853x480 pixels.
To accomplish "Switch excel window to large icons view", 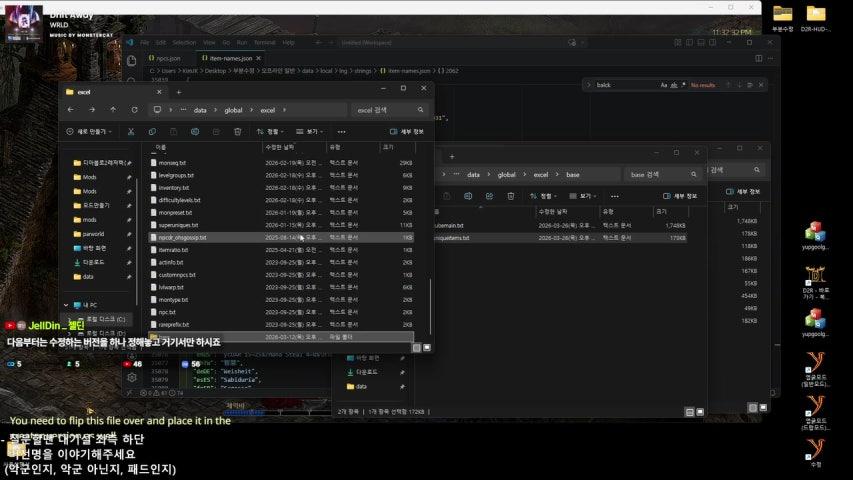I will click(427, 347).
